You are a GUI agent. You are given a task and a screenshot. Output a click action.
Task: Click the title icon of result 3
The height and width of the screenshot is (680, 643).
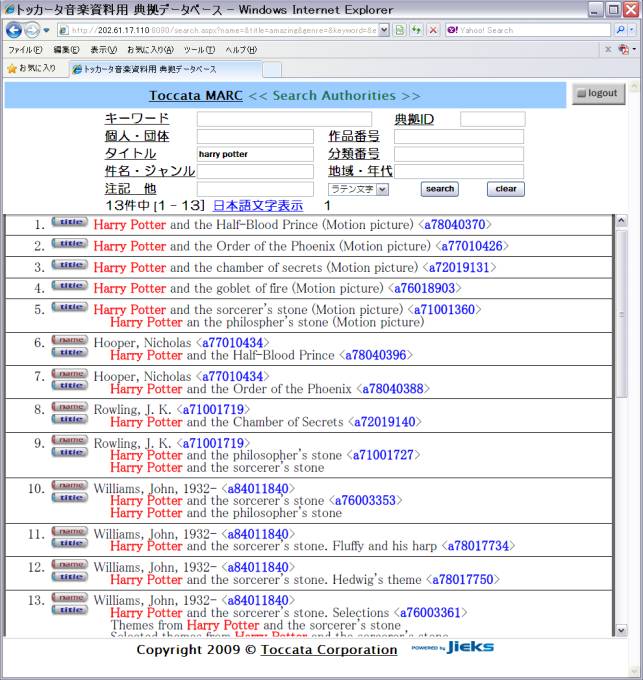[x=69, y=265]
